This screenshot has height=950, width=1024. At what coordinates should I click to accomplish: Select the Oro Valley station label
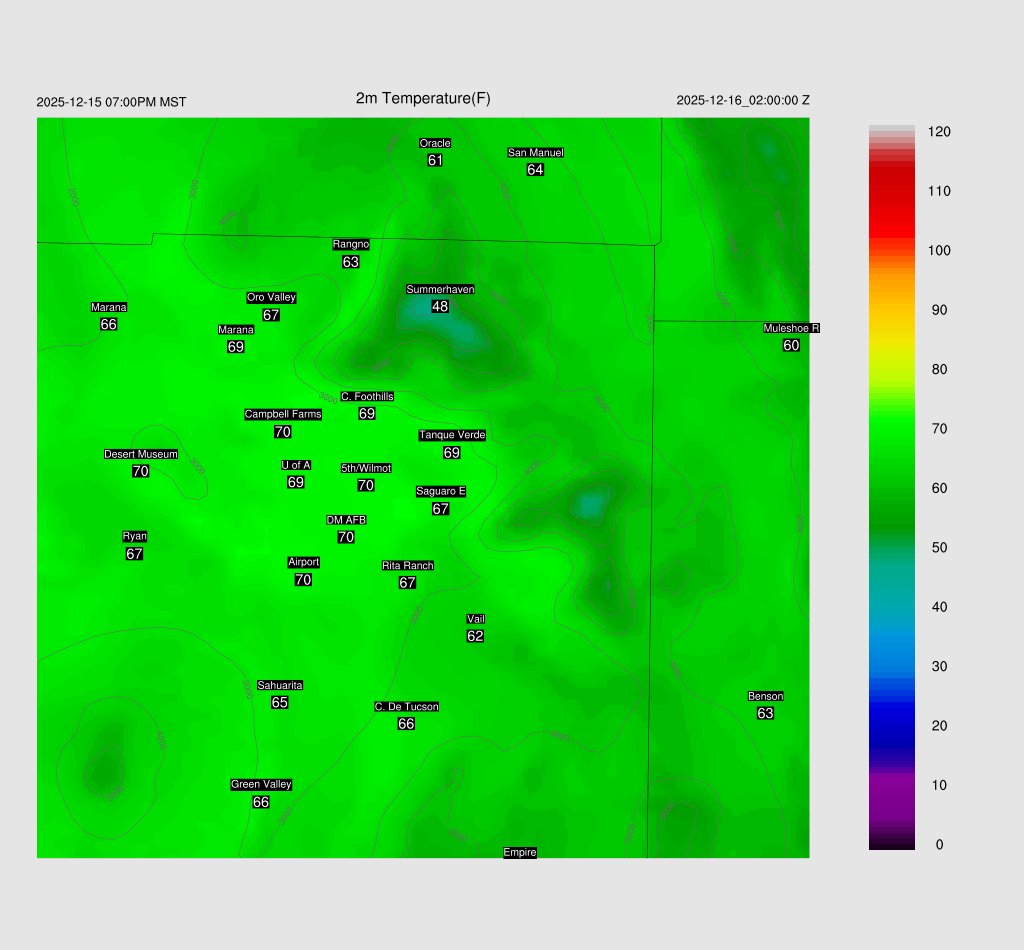(x=271, y=298)
